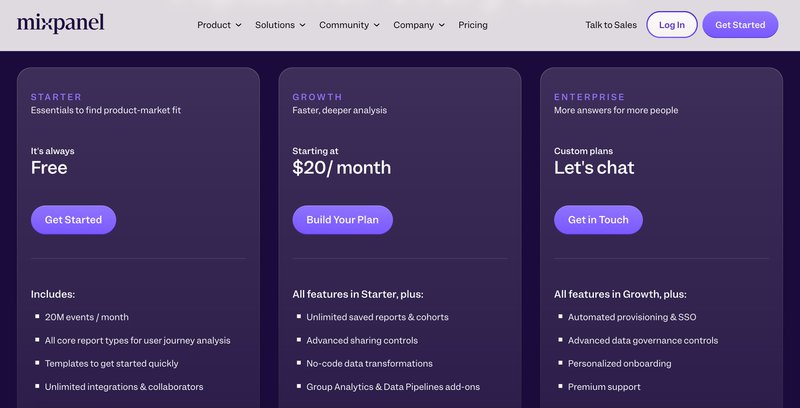800x408 pixels.
Task: Click the GROWTH plan heading
Action: (x=317, y=97)
